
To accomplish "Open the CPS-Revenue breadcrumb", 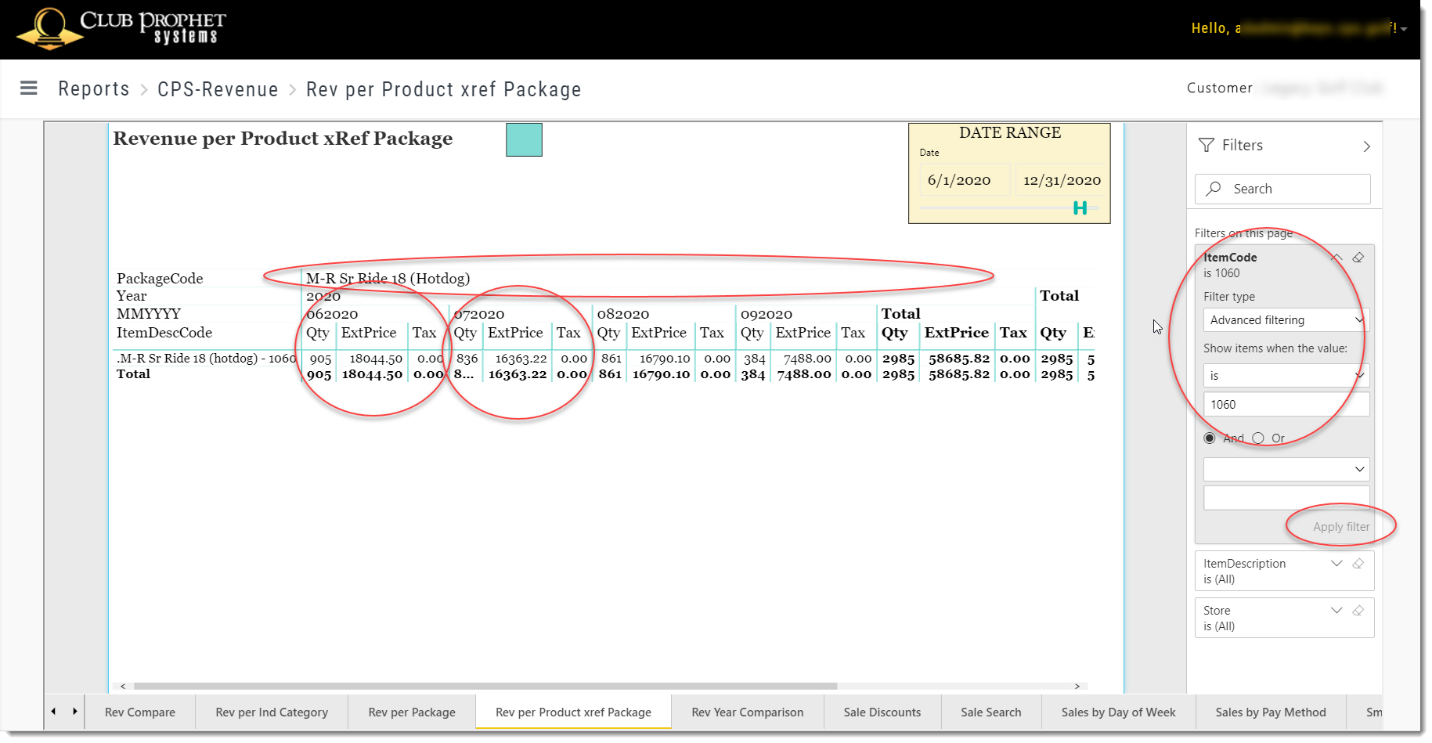I will tap(218, 89).
